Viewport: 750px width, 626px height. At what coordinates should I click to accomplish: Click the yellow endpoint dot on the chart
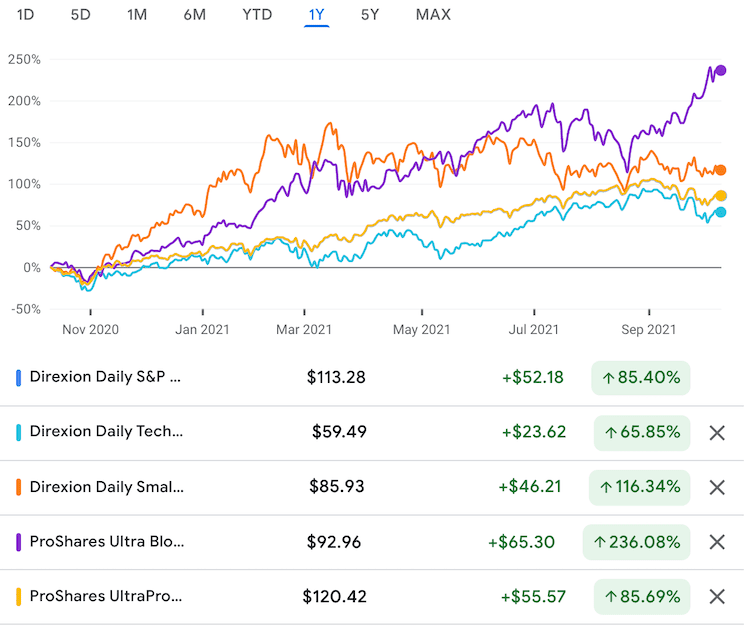coord(721,196)
